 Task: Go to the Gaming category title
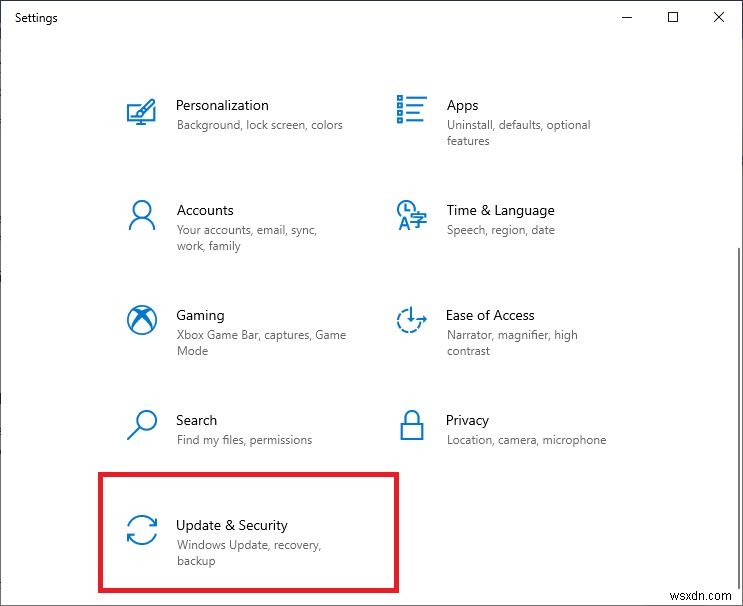pyautogui.click(x=200, y=315)
